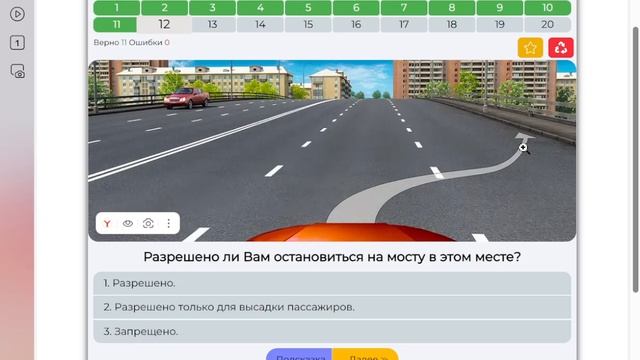
Task: Jump to question 13
Action: (x=213, y=24)
